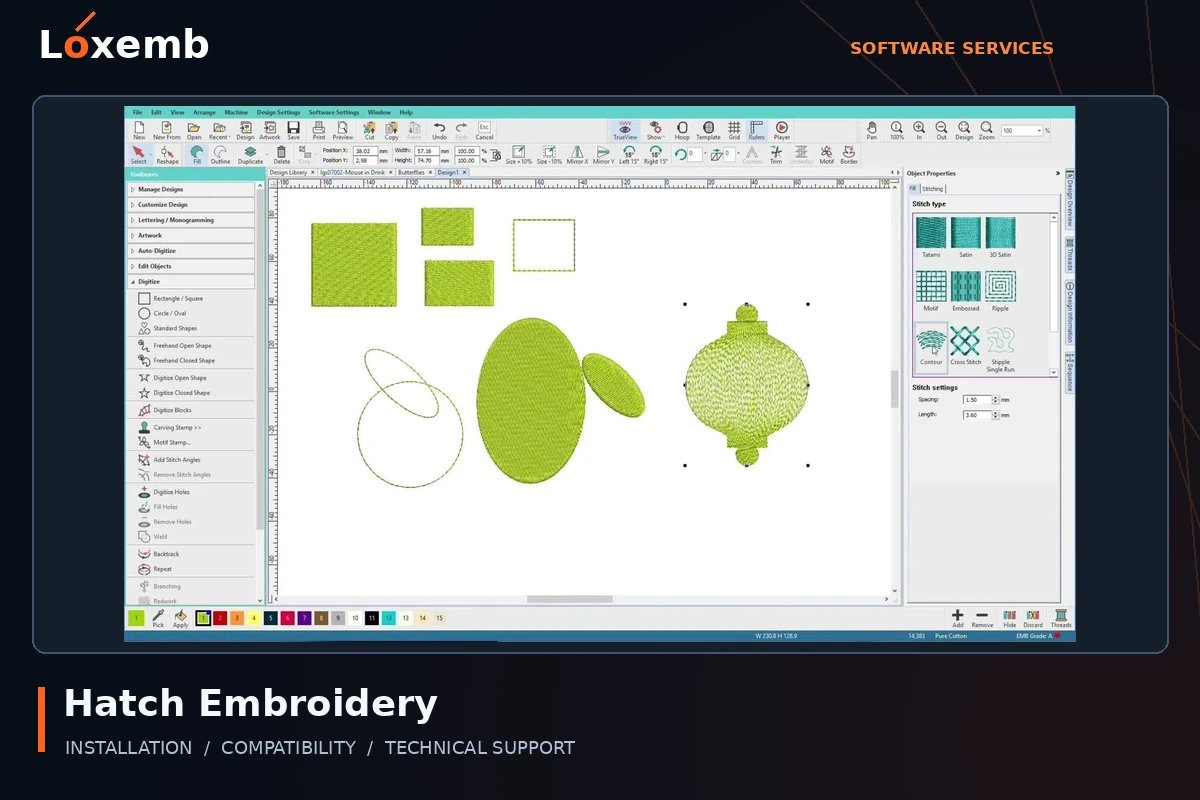
Task: Choose the Tatami stitch type
Action: [x=931, y=238]
